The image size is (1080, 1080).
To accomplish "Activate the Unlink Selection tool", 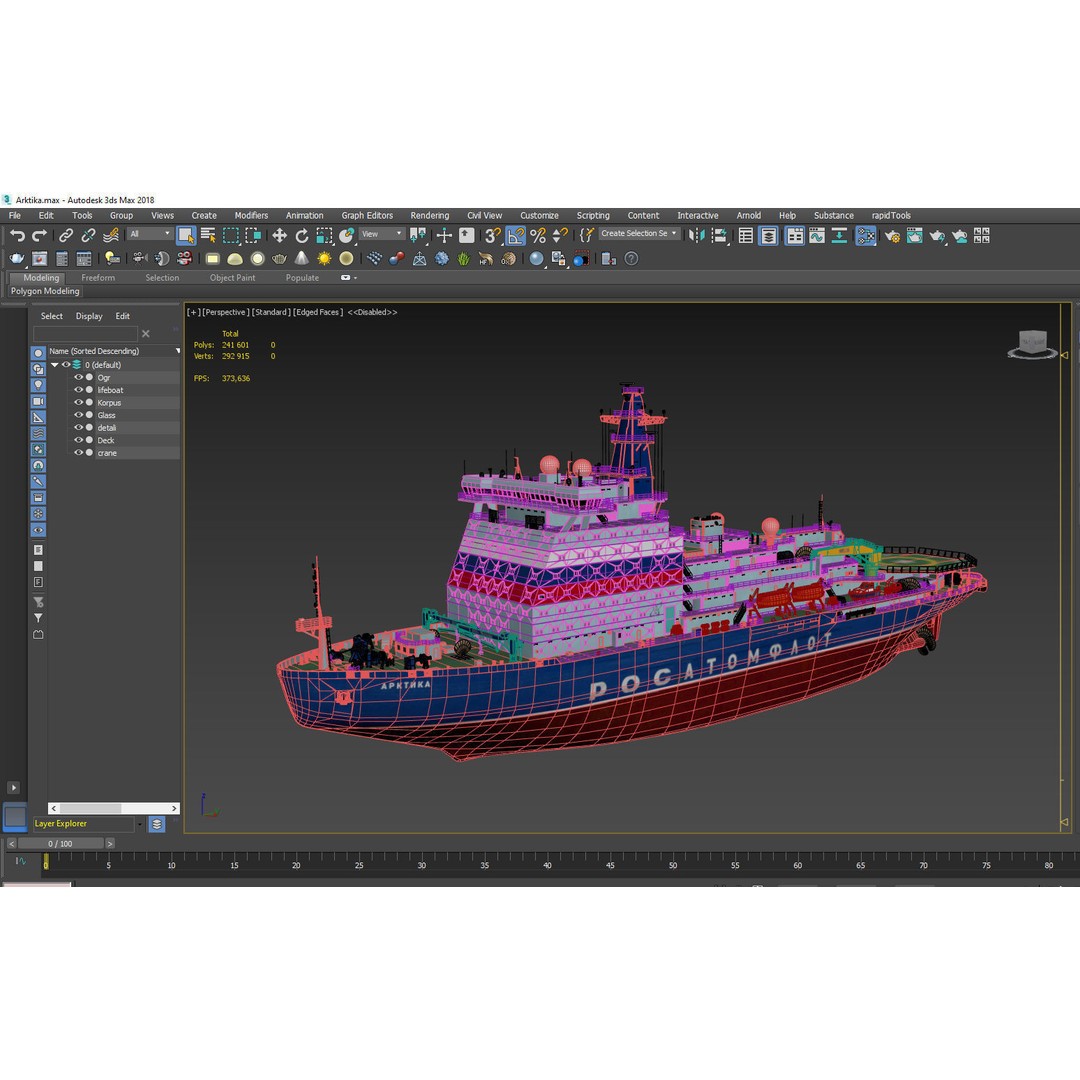I will tap(88, 236).
